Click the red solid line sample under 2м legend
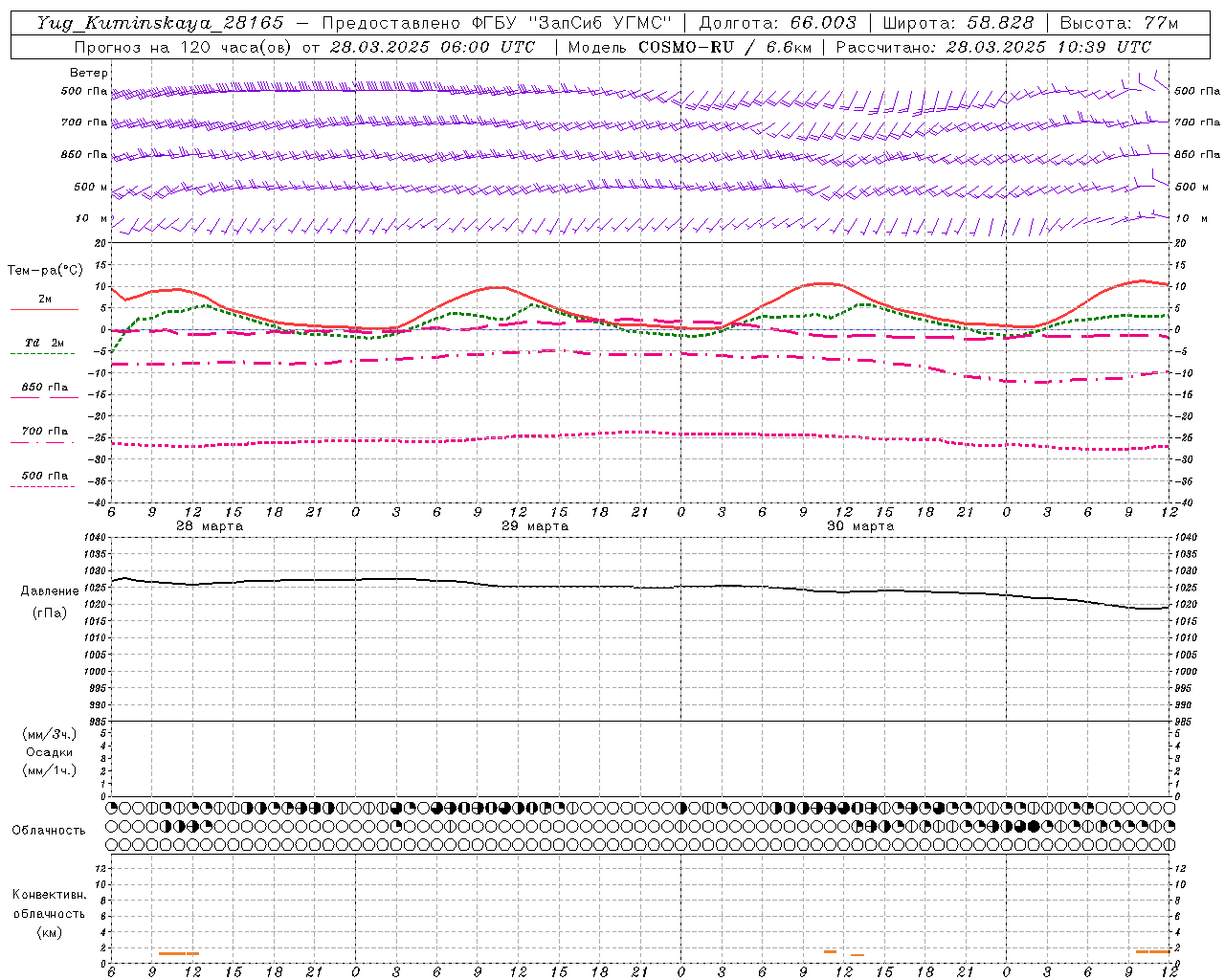Image resolution: width=1225 pixels, height=980 pixels. [43, 310]
